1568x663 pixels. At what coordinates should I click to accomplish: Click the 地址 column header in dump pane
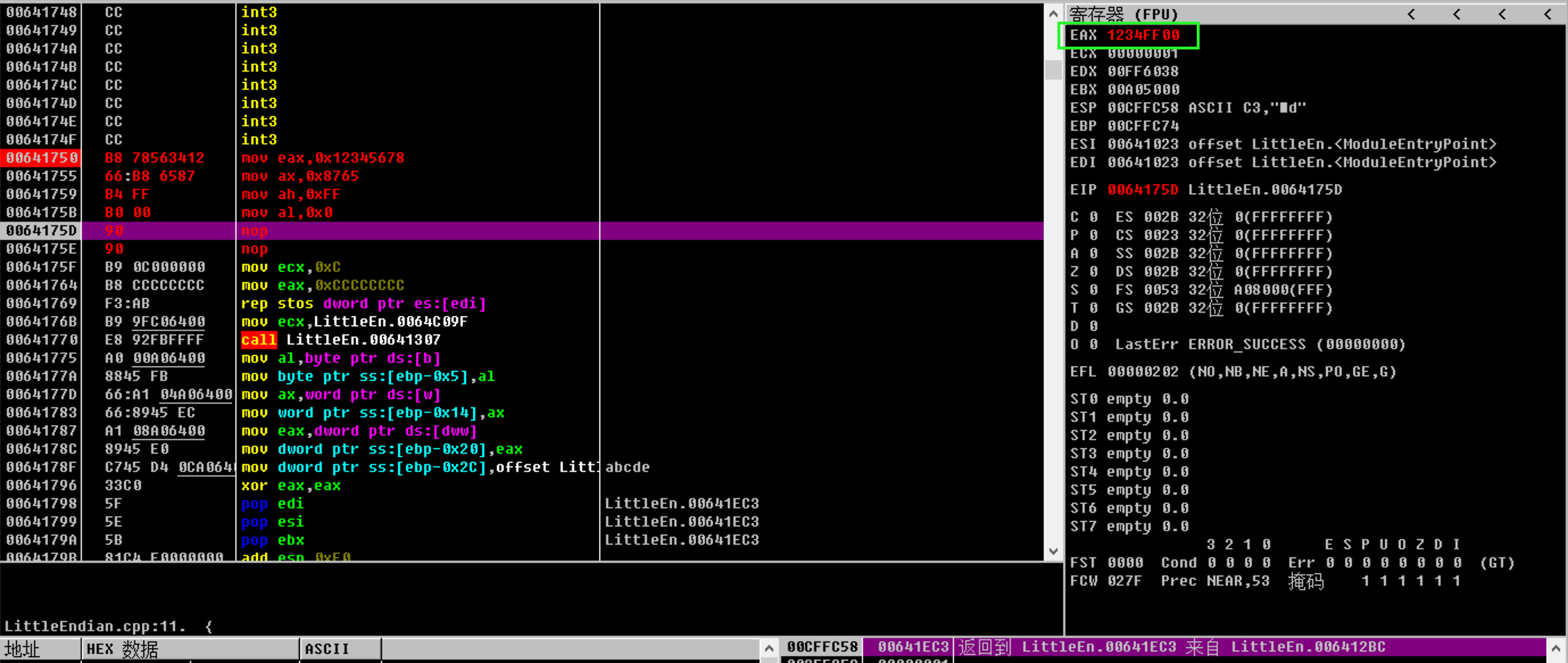pyautogui.click(x=40, y=649)
